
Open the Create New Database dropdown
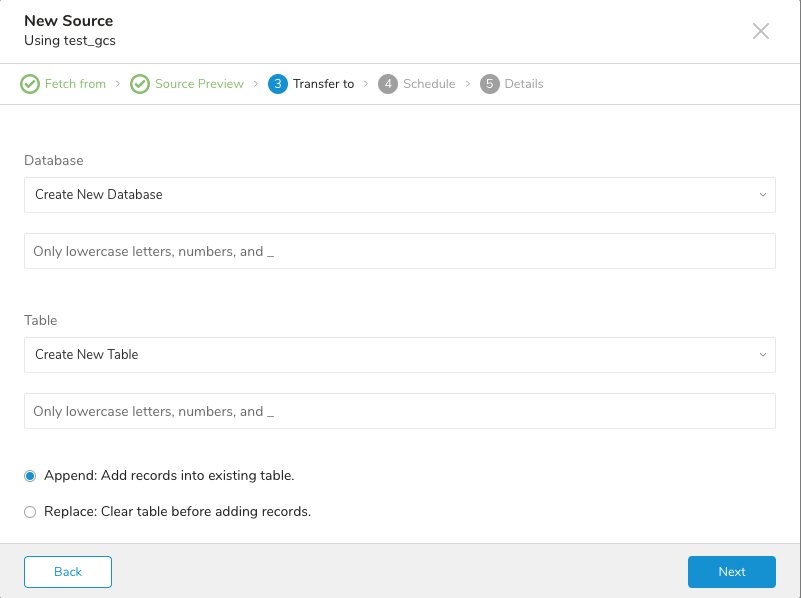(x=400, y=195)
